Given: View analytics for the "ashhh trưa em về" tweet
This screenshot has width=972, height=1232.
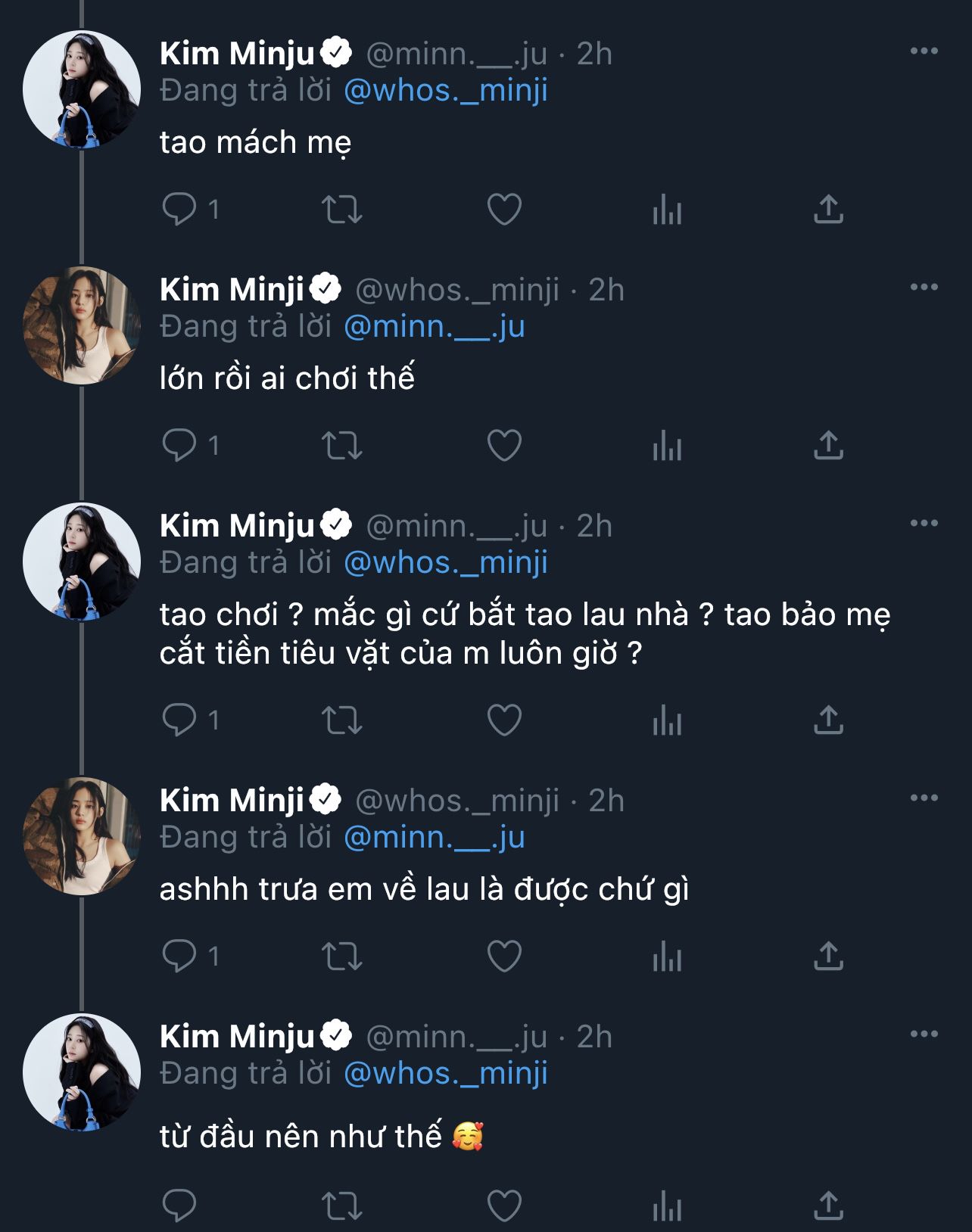Looking at the screenshot, I should (x=667, y=957).
